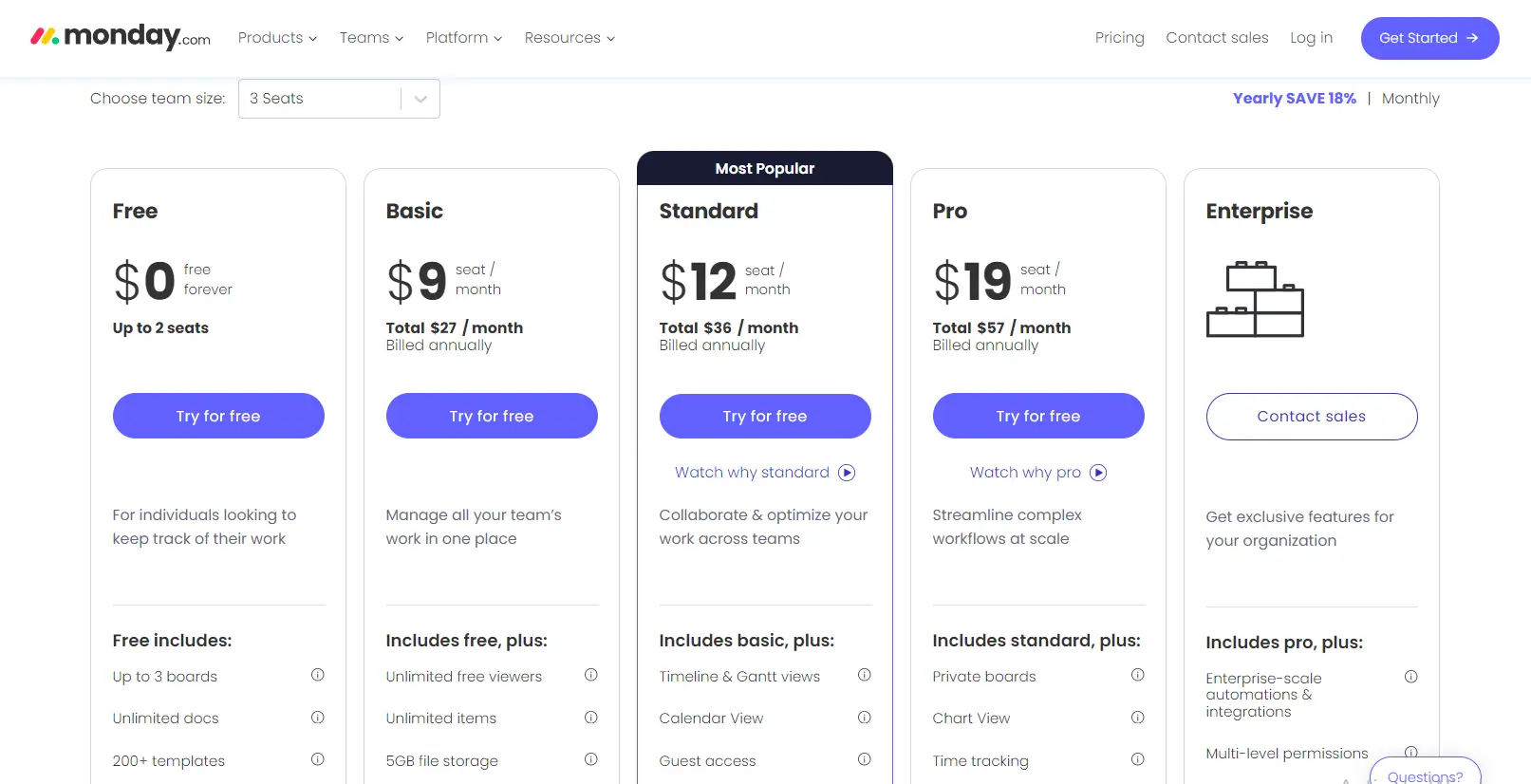Switch billing to Yearly SAVE 18%

pos(1295,99)
